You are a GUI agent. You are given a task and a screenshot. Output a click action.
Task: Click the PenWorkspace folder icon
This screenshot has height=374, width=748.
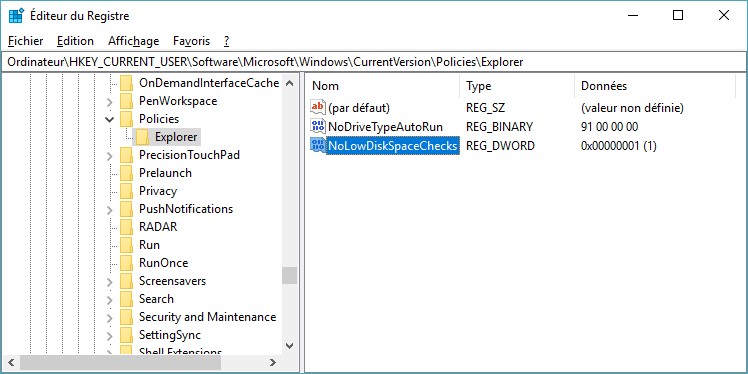(126, 101)
